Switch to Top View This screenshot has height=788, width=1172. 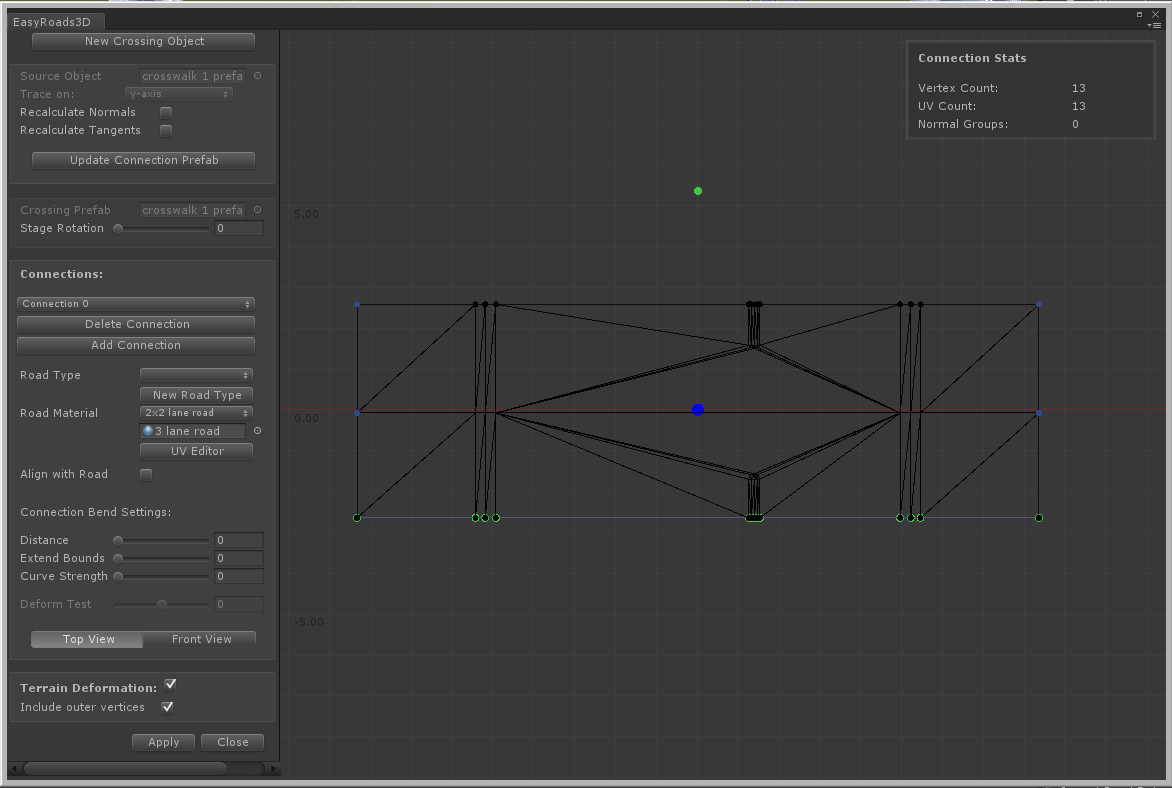(87, 639)
